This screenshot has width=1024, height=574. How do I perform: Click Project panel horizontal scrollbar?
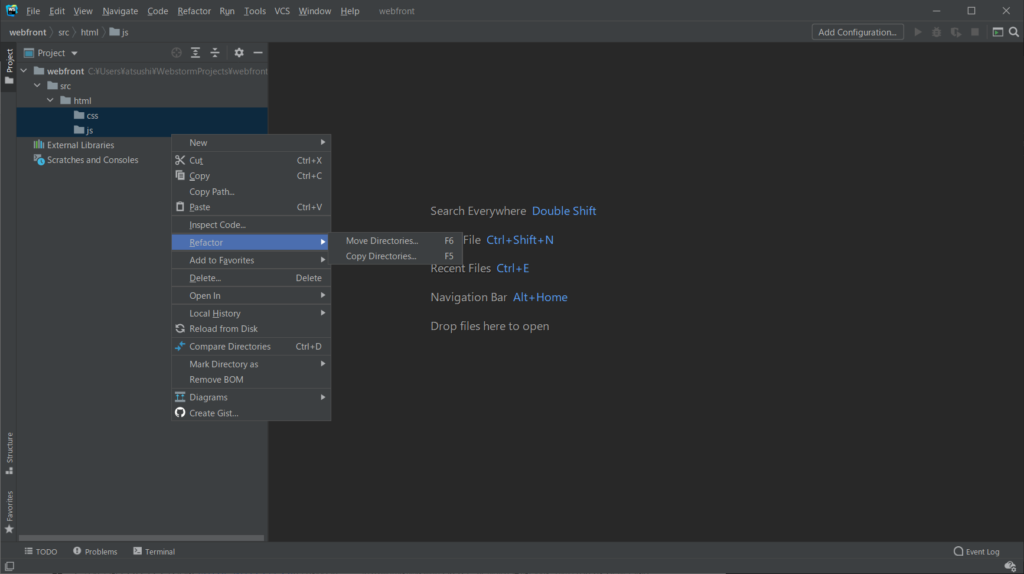click(x=141, y=538)
